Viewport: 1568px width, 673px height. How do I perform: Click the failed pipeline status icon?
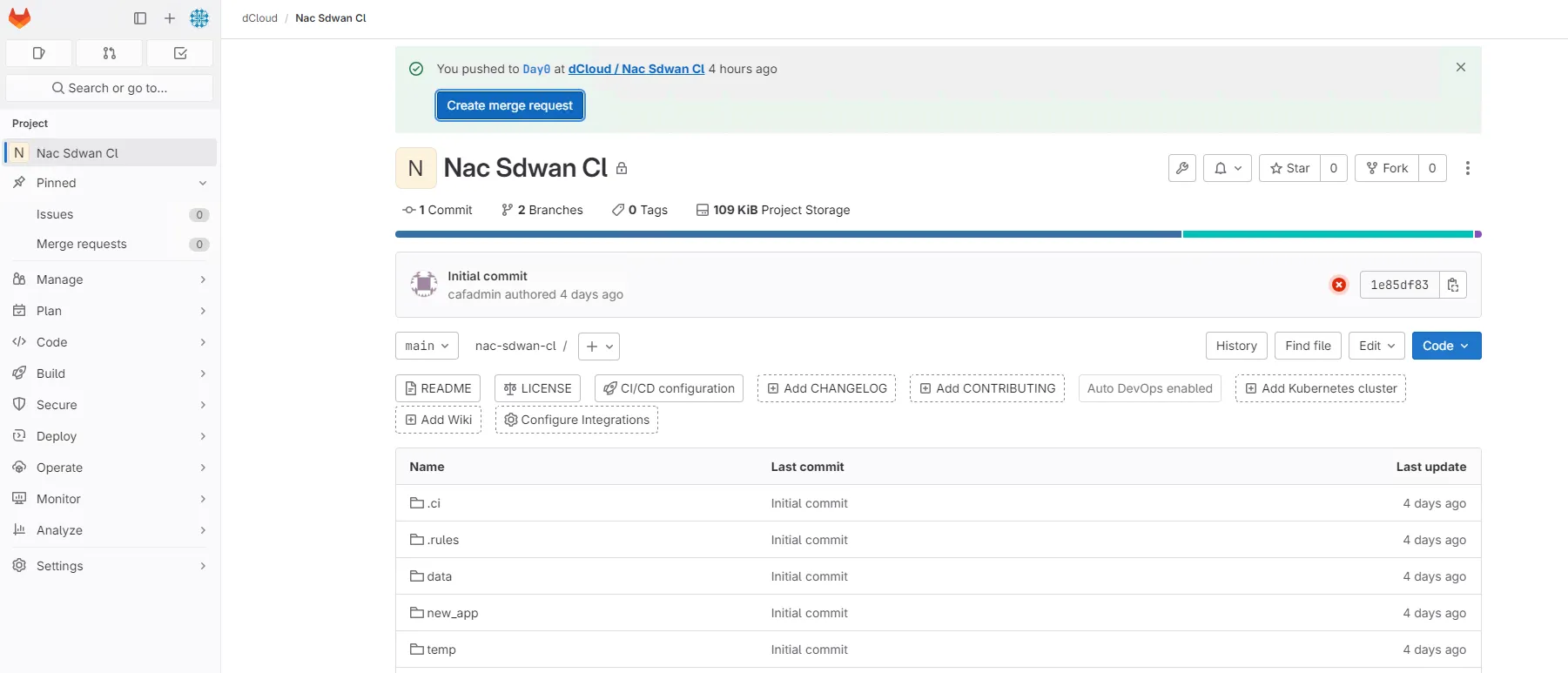(1339, 285)
